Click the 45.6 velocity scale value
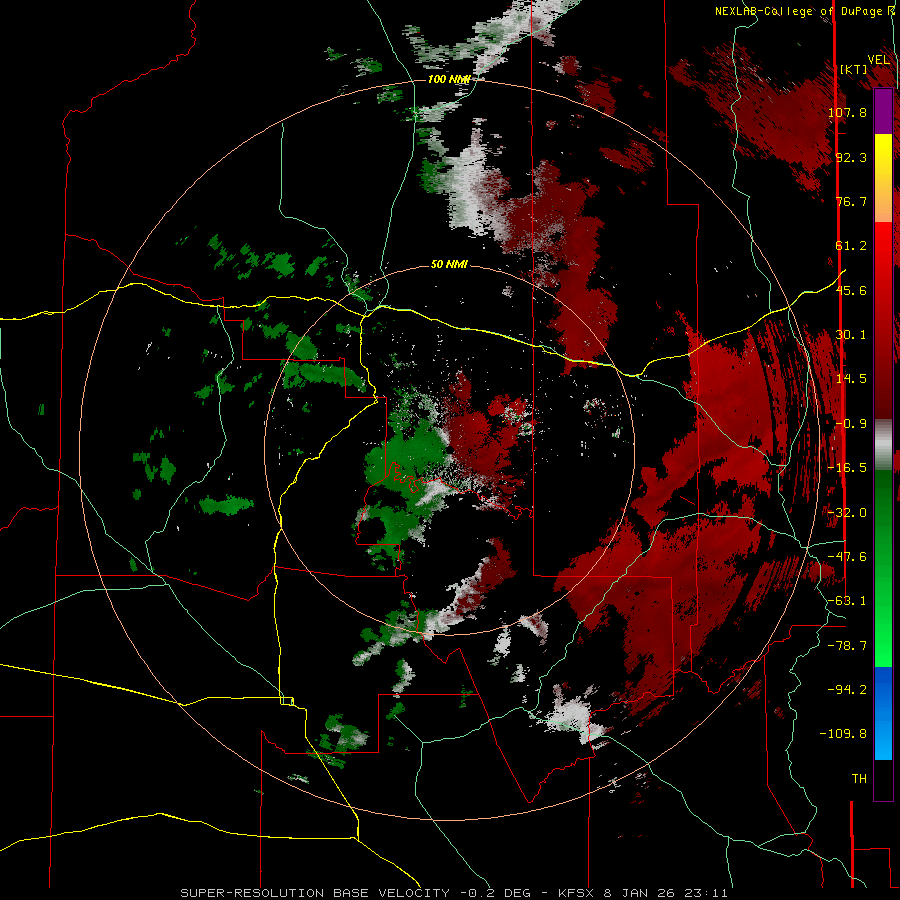 click(851, 290)
